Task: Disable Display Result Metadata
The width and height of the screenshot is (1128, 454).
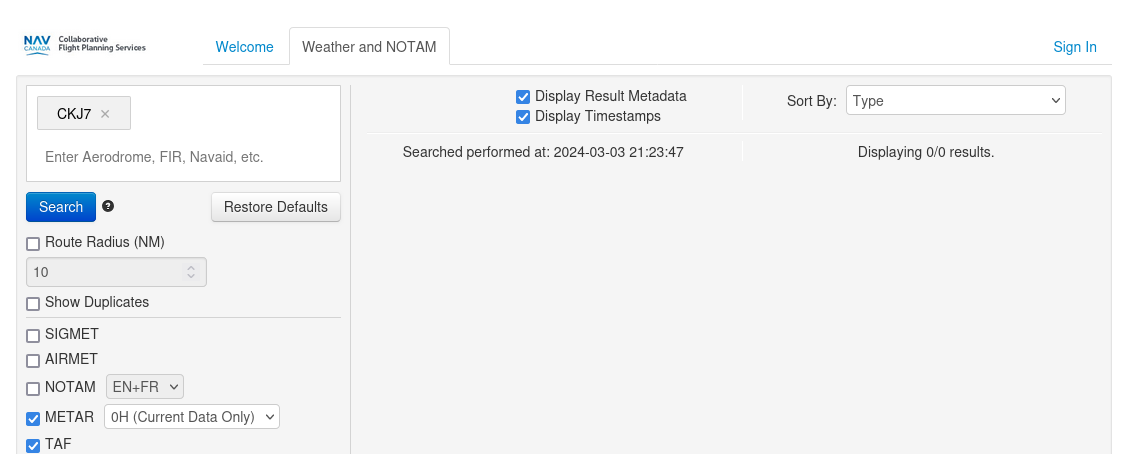Action: tap(522, 97)
